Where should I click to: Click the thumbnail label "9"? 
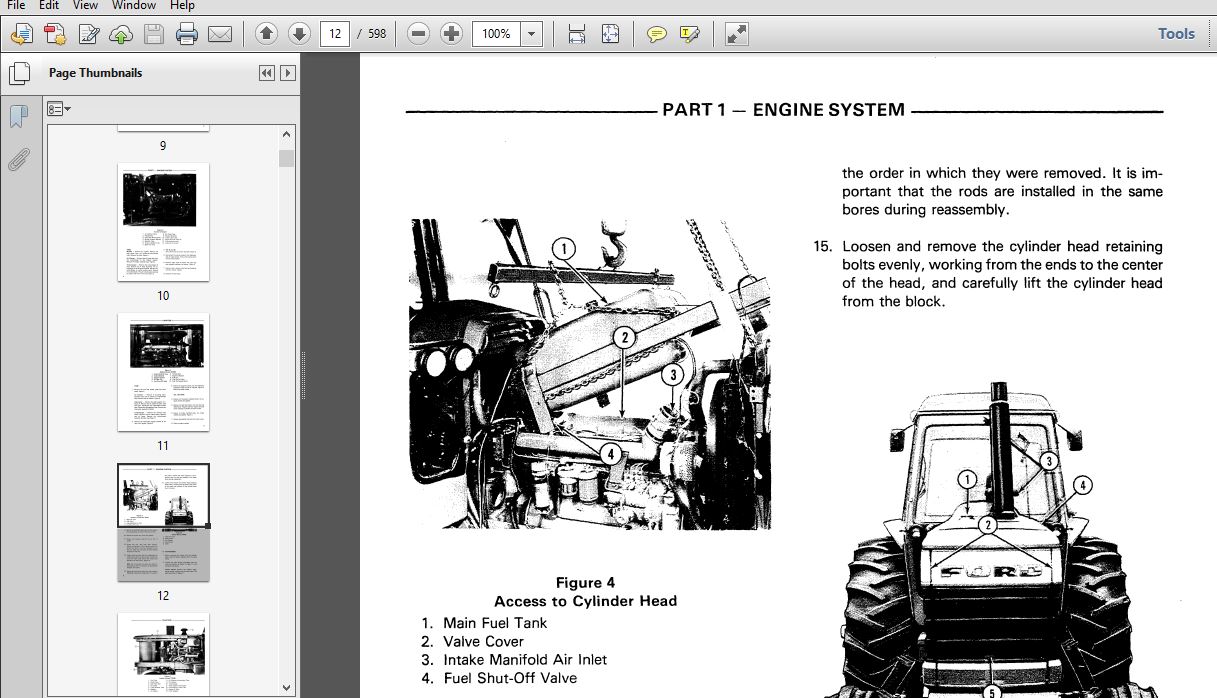pyautogui.click(x=163, y=145)
